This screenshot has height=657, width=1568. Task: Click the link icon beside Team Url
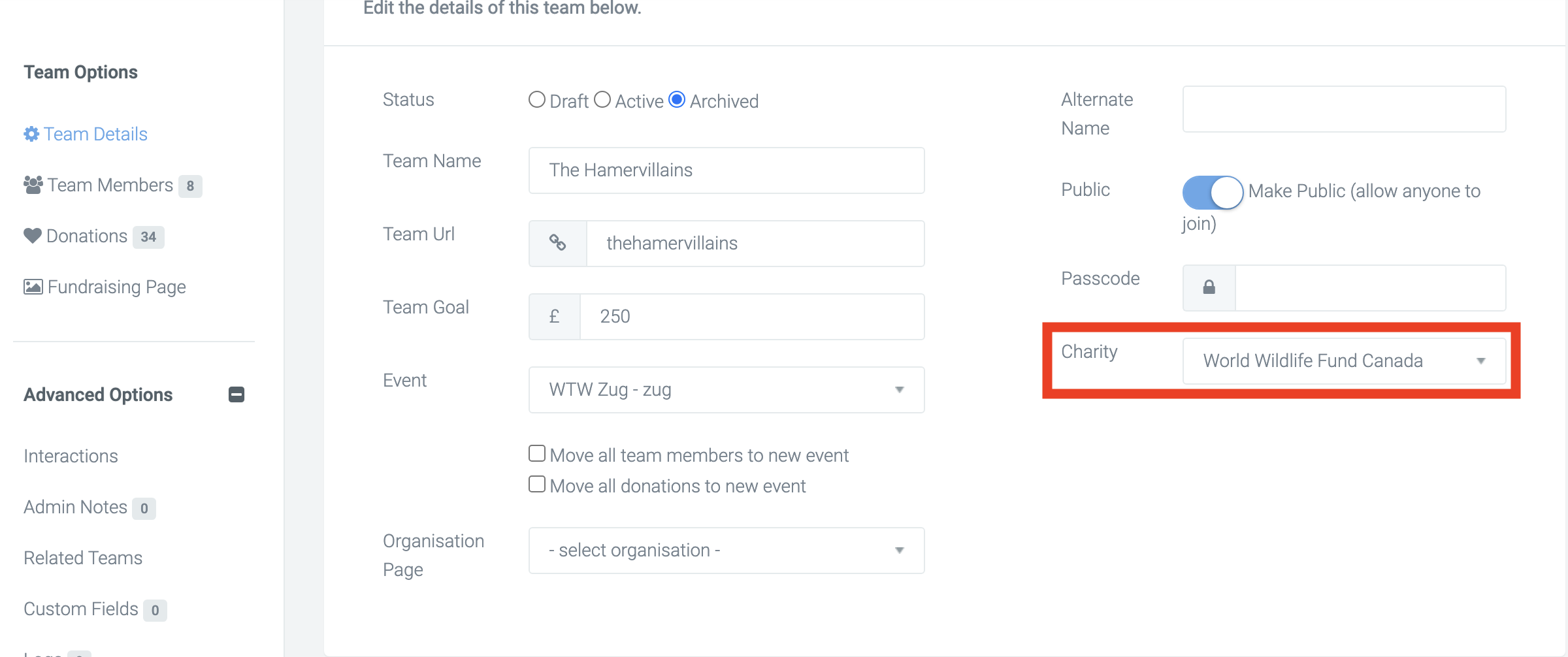557,243
